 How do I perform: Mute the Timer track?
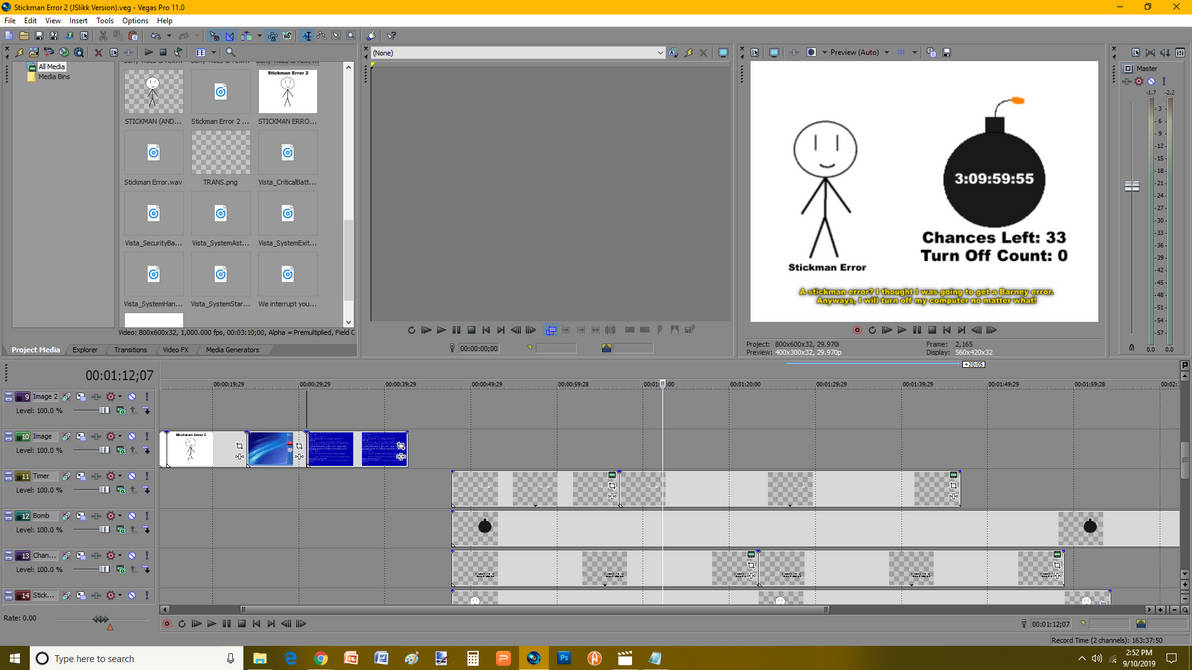tap(132, 476)
